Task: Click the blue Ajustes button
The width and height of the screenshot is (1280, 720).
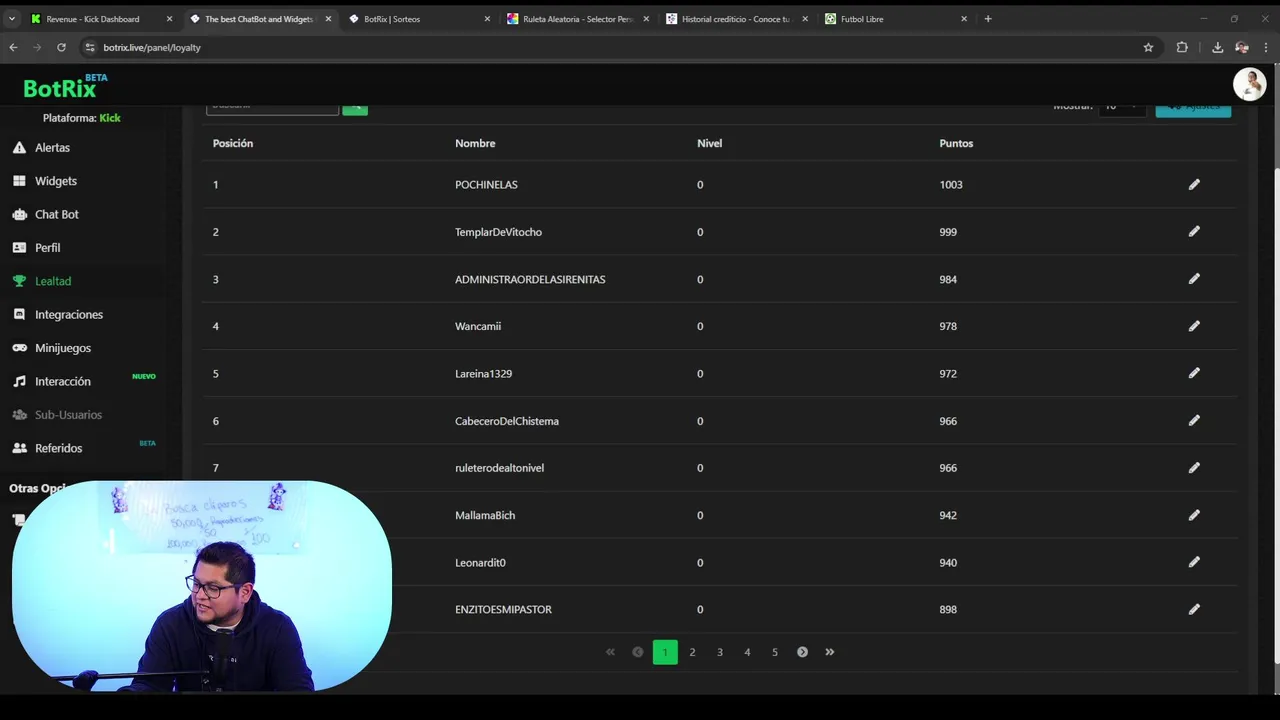Action: [x=1193, y=110]
